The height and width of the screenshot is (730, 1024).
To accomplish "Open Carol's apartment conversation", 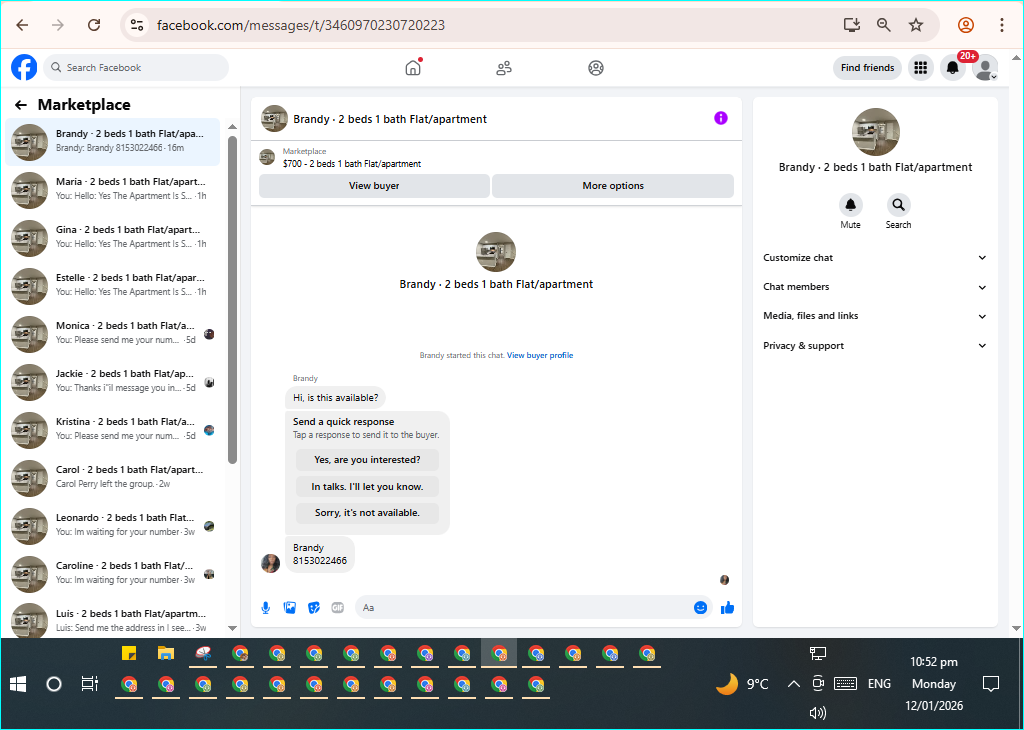I will tap(112, 478).
